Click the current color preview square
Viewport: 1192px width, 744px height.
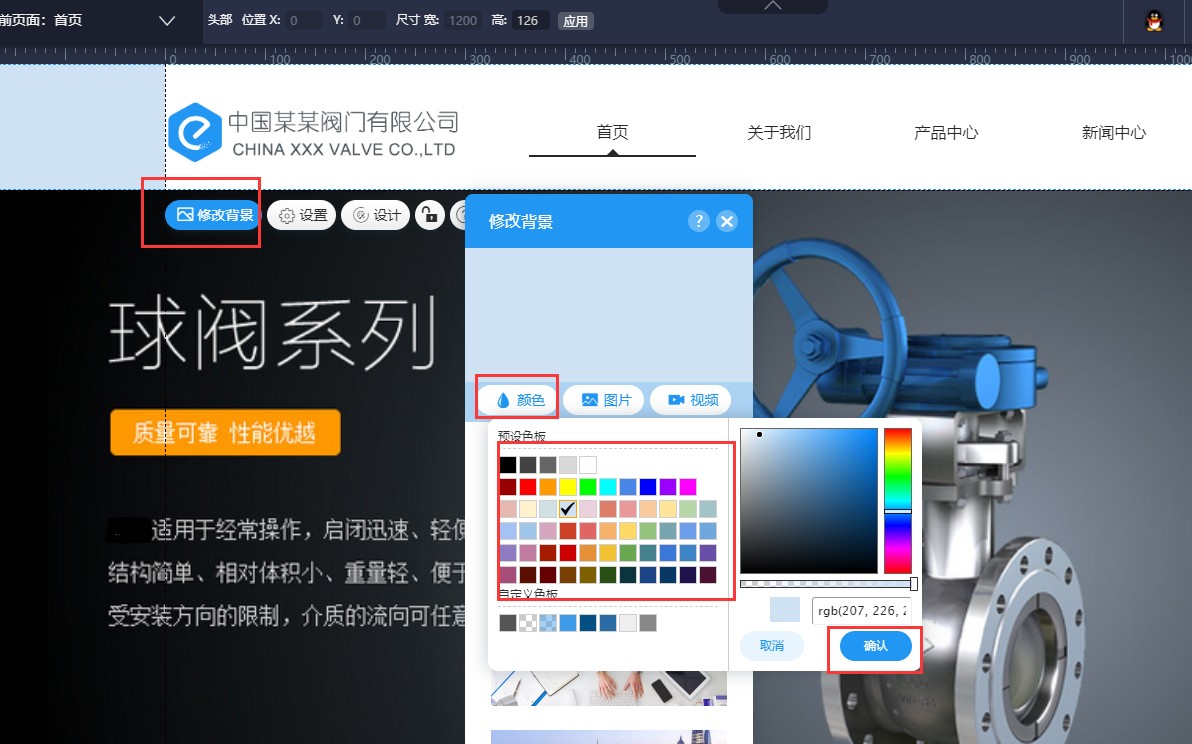tap(785, 609)
